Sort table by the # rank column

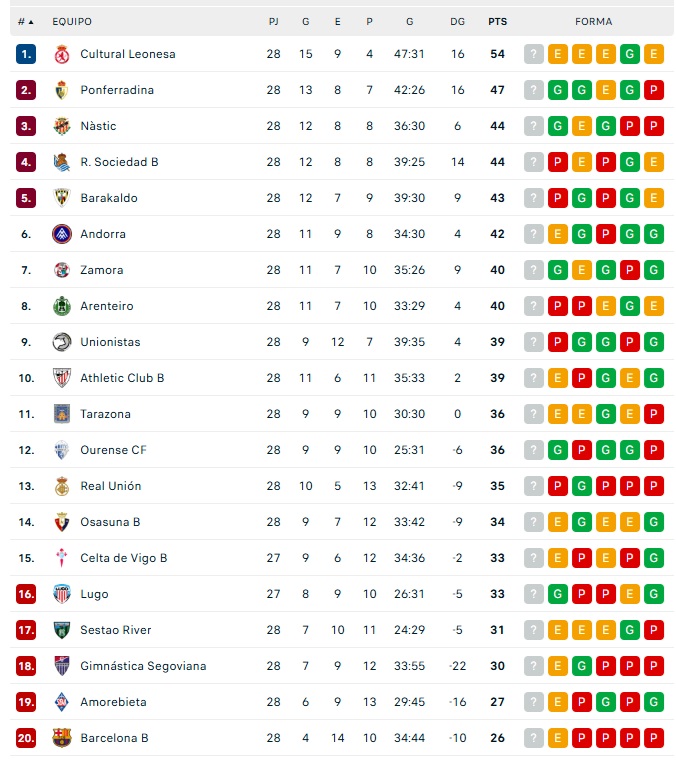[25, 21]
